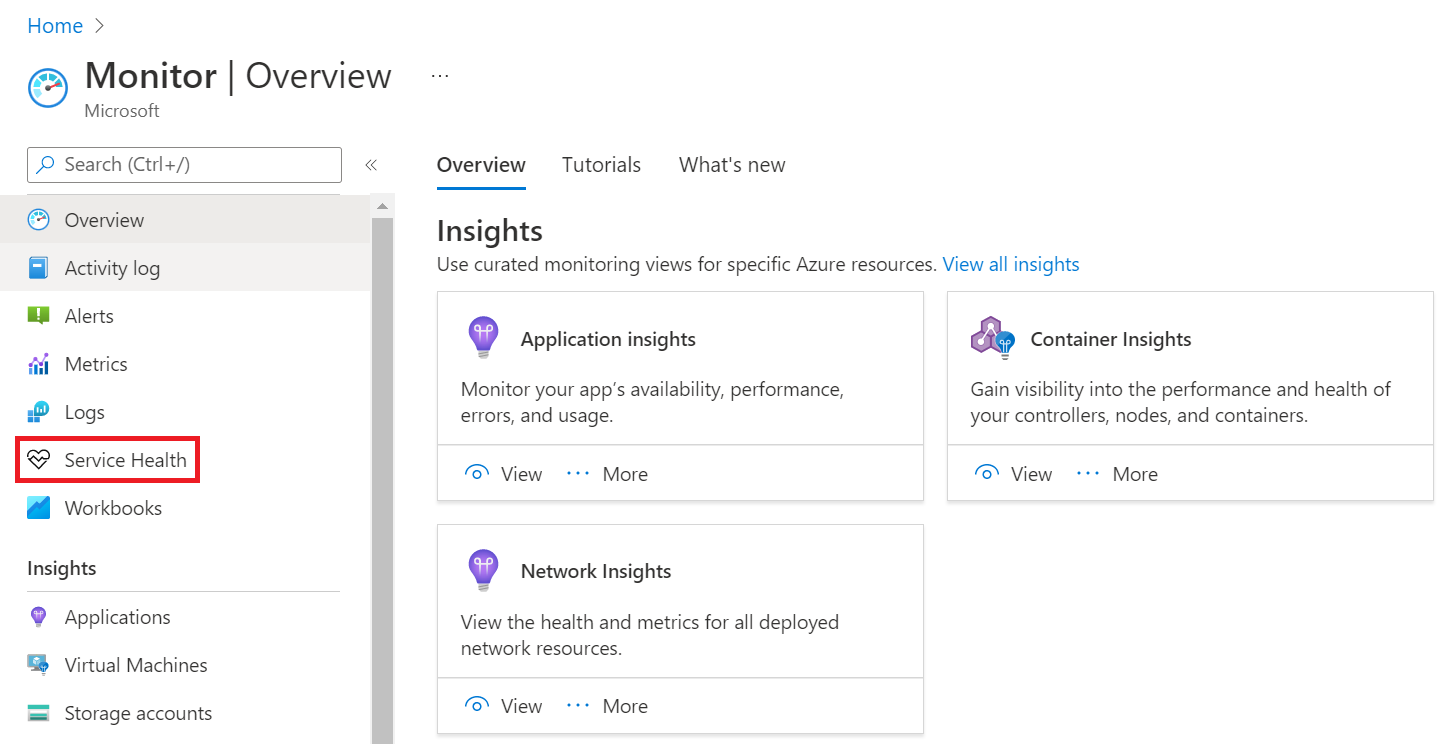
Task: Click the Activity log book icon
Action: 39,268
